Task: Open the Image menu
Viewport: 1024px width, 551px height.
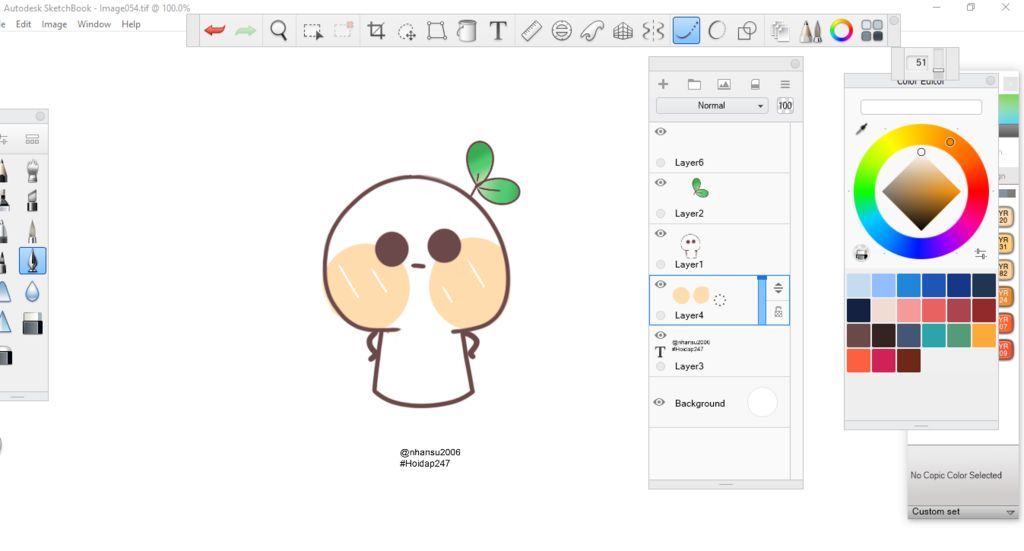Action: tap(54, 24)
